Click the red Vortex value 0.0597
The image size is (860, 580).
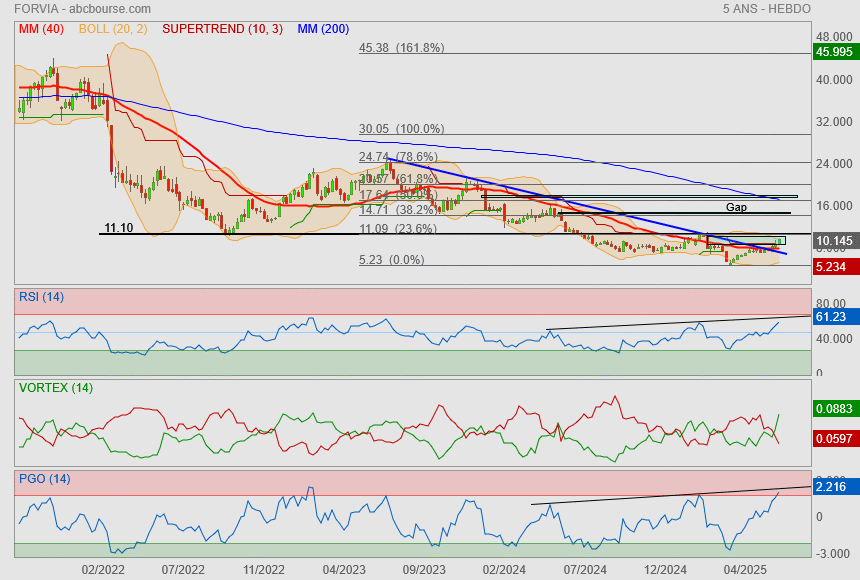click(x=834, y=438)
